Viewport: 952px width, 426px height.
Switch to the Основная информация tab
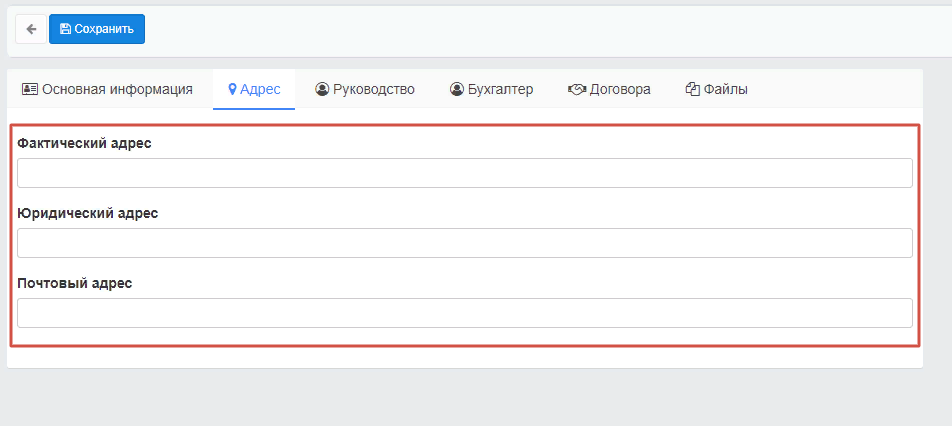click(107, 89)
